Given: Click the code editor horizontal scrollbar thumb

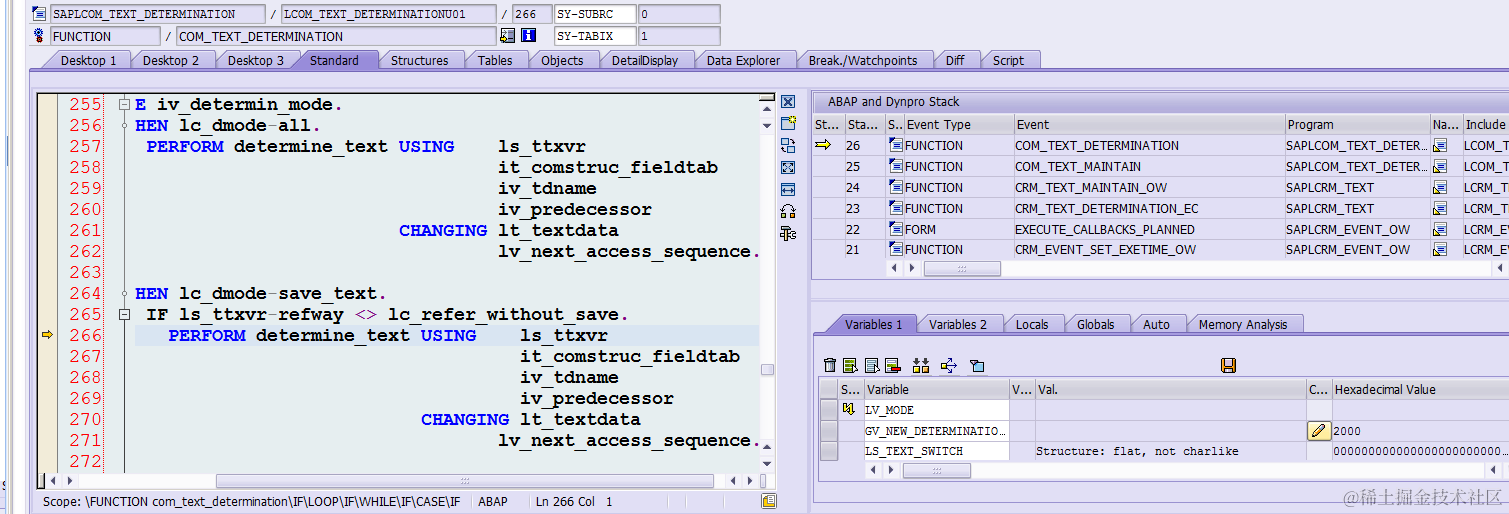Looking at the screenshot, I should pyautogui.click(x=464, y=481).
